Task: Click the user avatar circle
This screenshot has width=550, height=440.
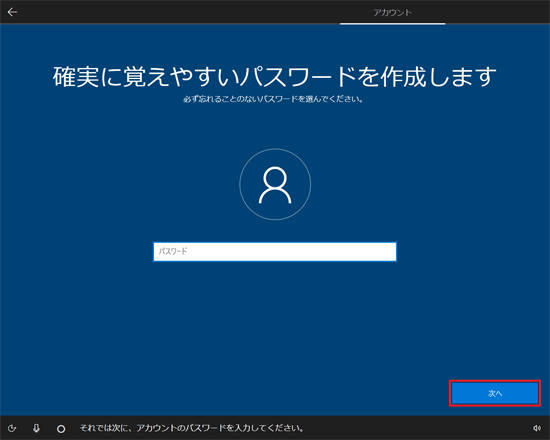Action: click(275, 184)
